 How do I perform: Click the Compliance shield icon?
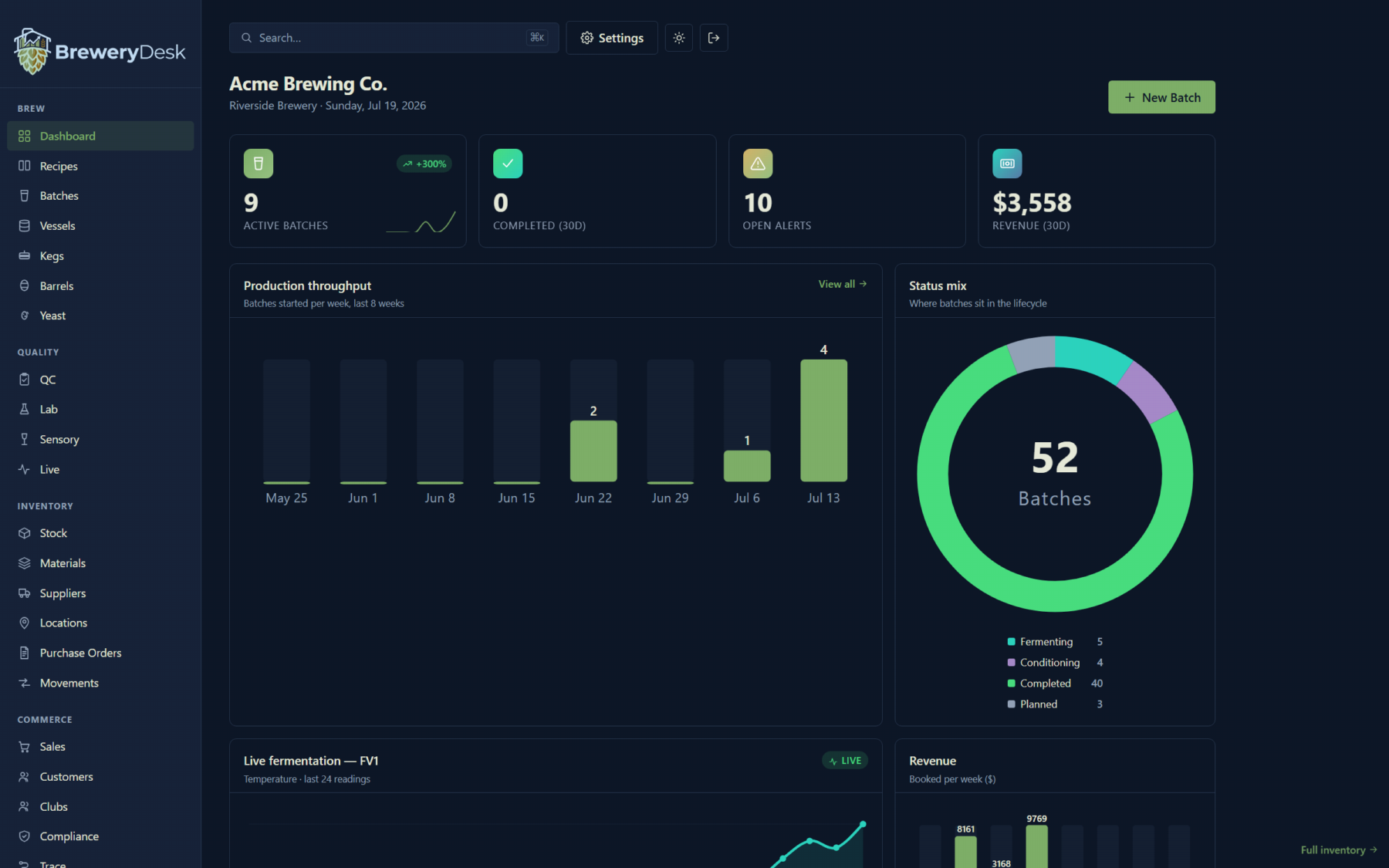pyautogui.click(x=25, y=836)
